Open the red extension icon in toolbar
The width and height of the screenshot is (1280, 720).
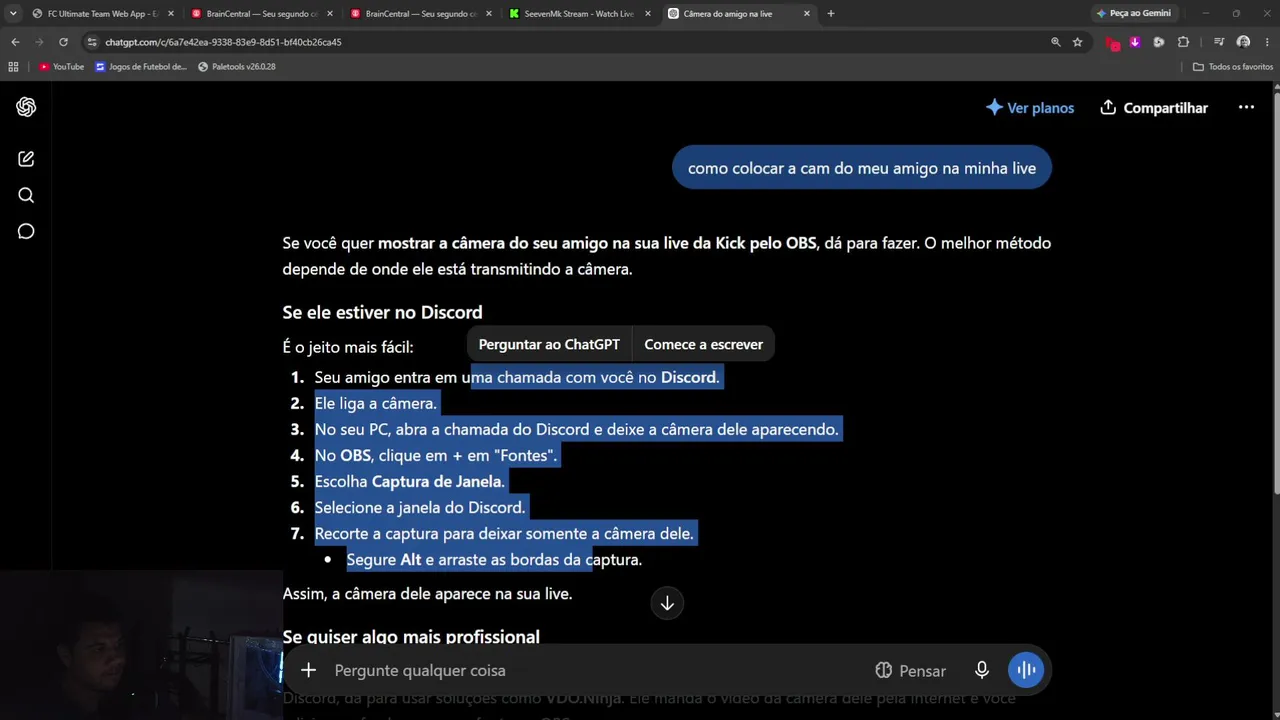pos(1112,42)
